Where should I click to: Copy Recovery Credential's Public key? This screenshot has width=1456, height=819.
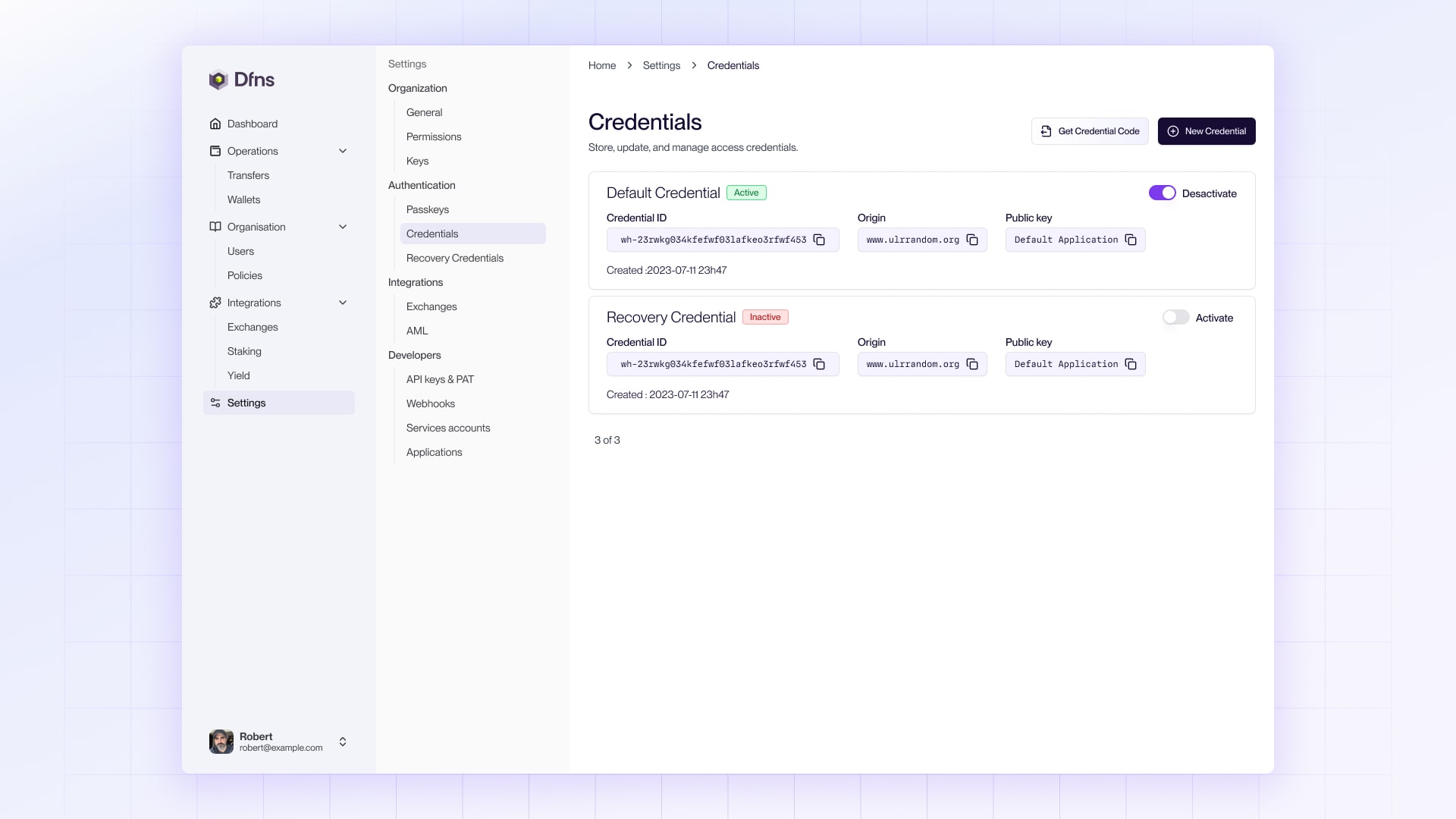pyautogui.click(x=1131, y=364)
